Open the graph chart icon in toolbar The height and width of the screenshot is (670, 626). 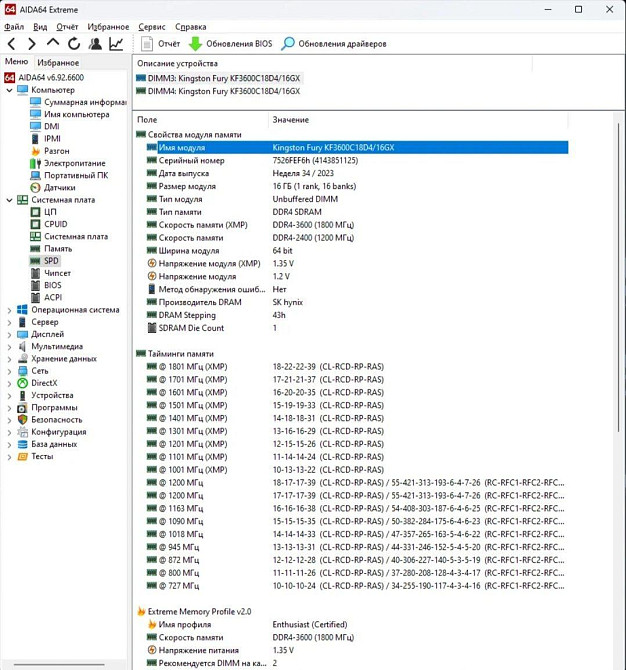point(117,44)
